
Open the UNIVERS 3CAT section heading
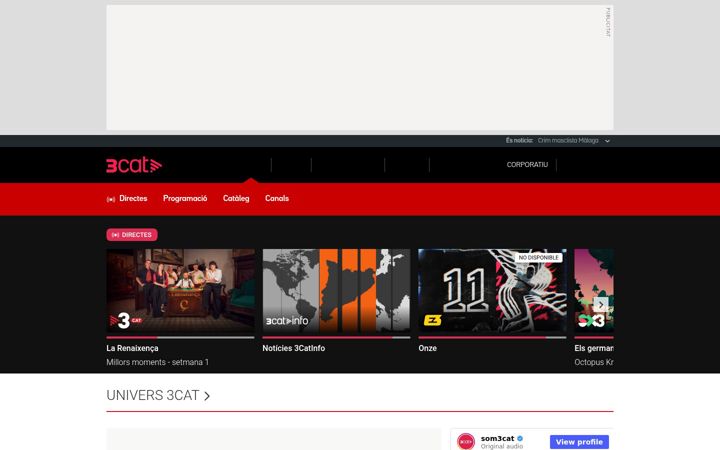(x=153, y=395)
